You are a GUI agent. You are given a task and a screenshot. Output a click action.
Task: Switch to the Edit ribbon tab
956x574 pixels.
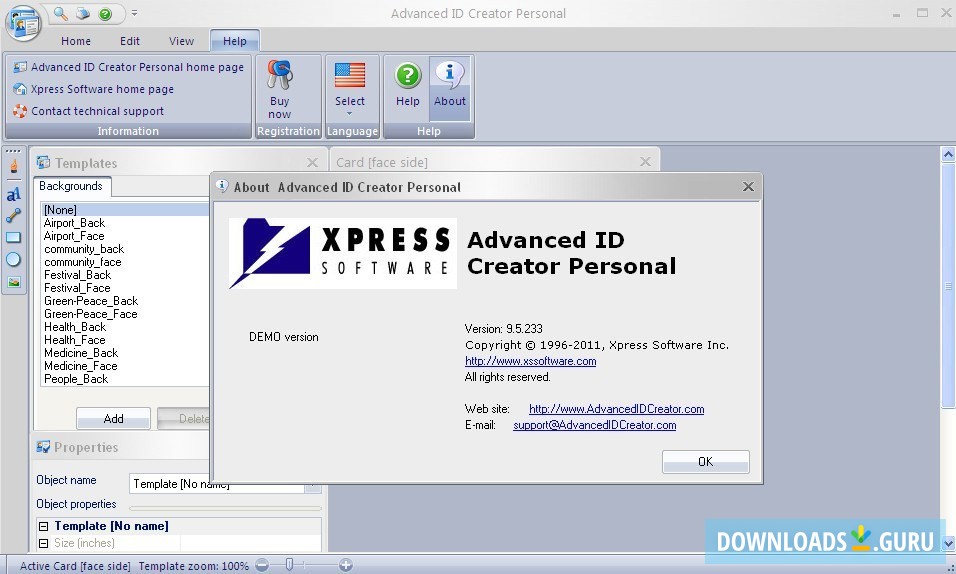[129, 41]
